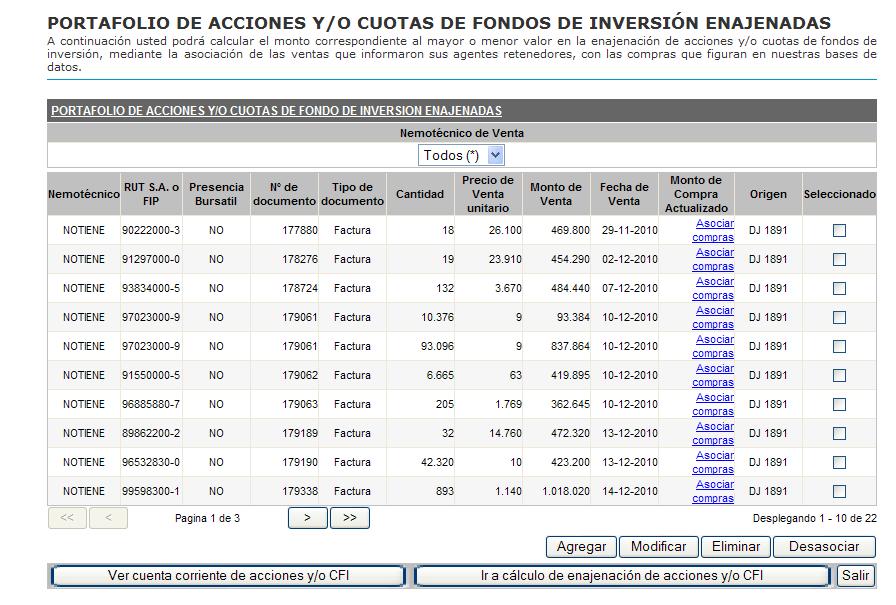Image resolution: width=896 pixels, height=605 pixels.
Task: Tick the checkbox for document 177880
Action: pyautogui.click(x=839, y=230)
